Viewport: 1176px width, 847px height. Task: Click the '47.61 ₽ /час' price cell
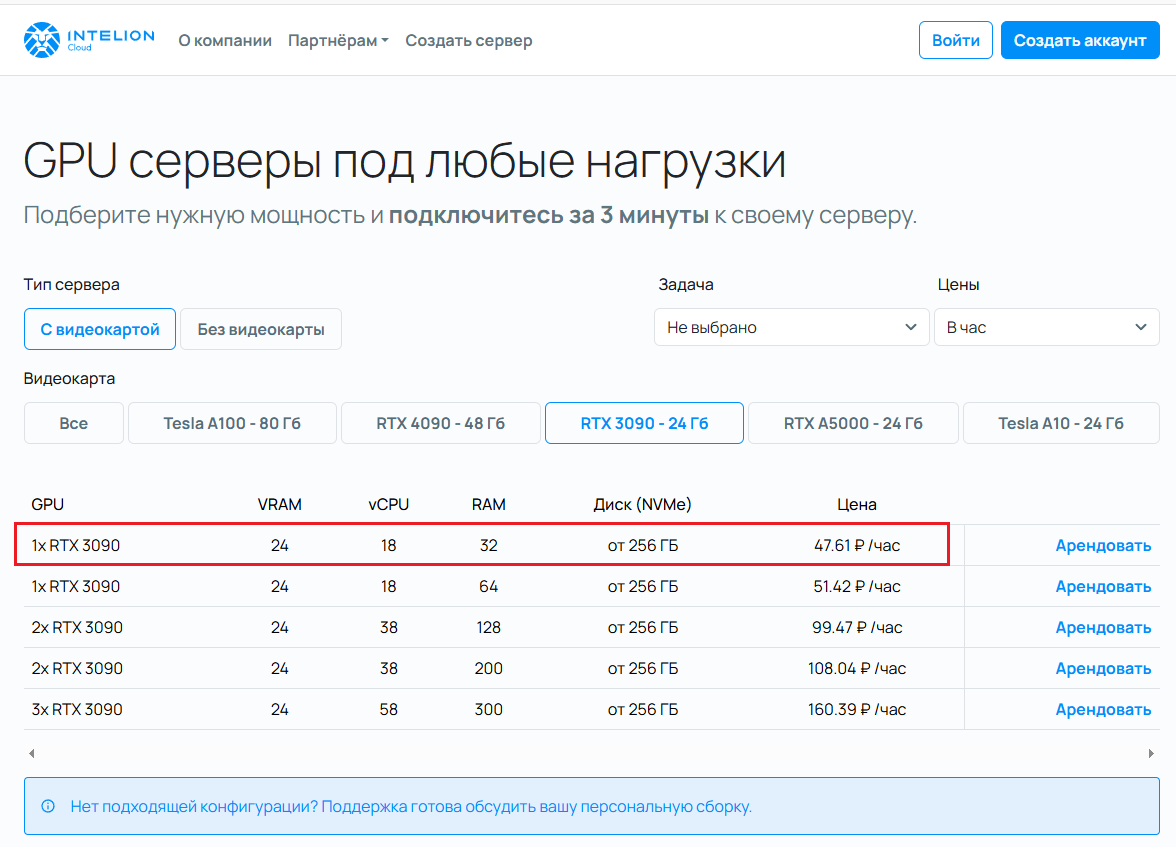click(x=856, y=545)
